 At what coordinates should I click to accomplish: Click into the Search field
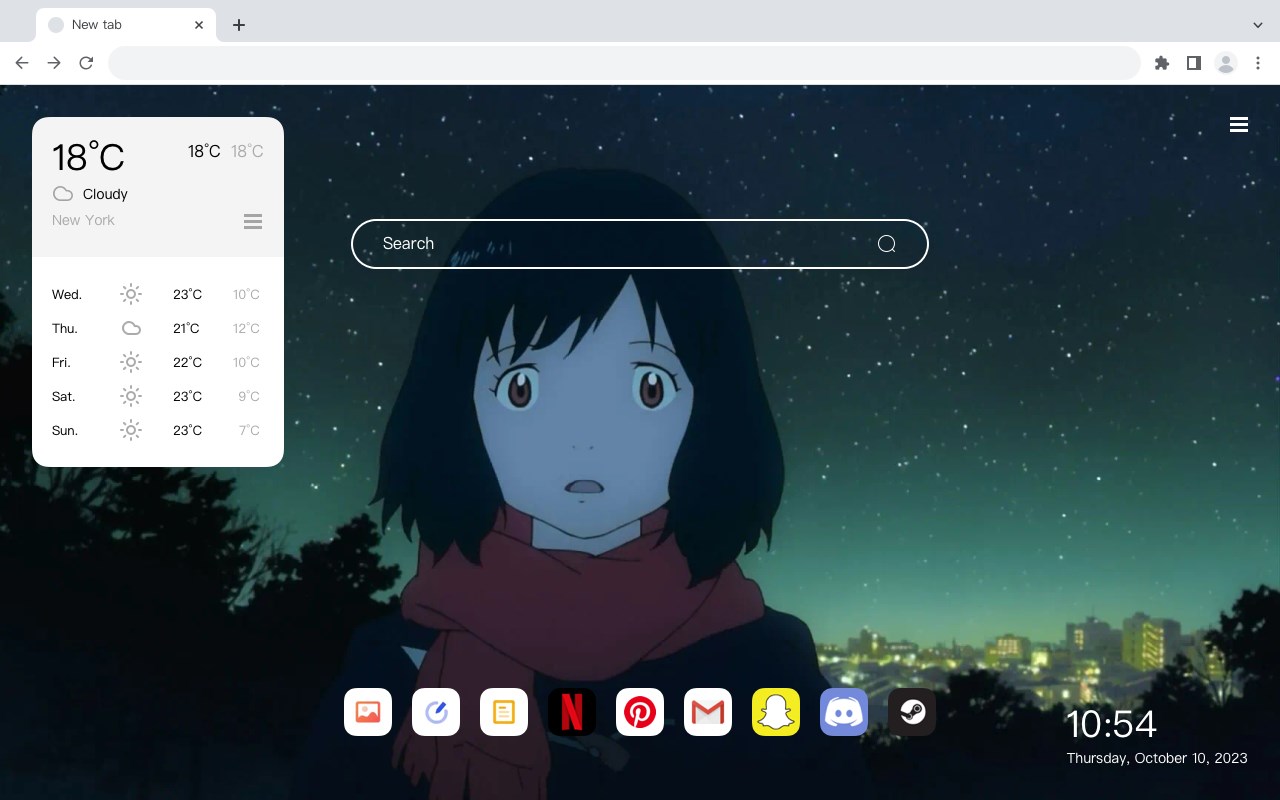click(640, 244)
